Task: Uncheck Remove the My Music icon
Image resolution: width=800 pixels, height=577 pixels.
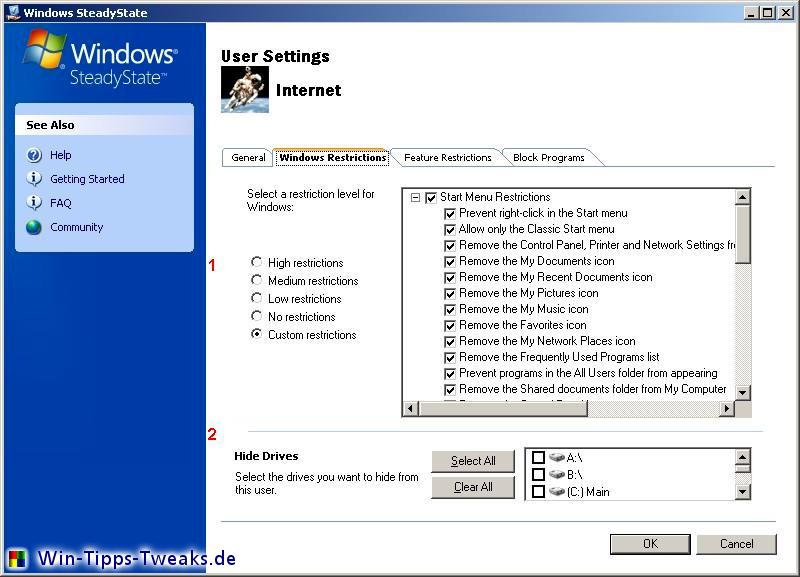Action: [x=450, y=310]
